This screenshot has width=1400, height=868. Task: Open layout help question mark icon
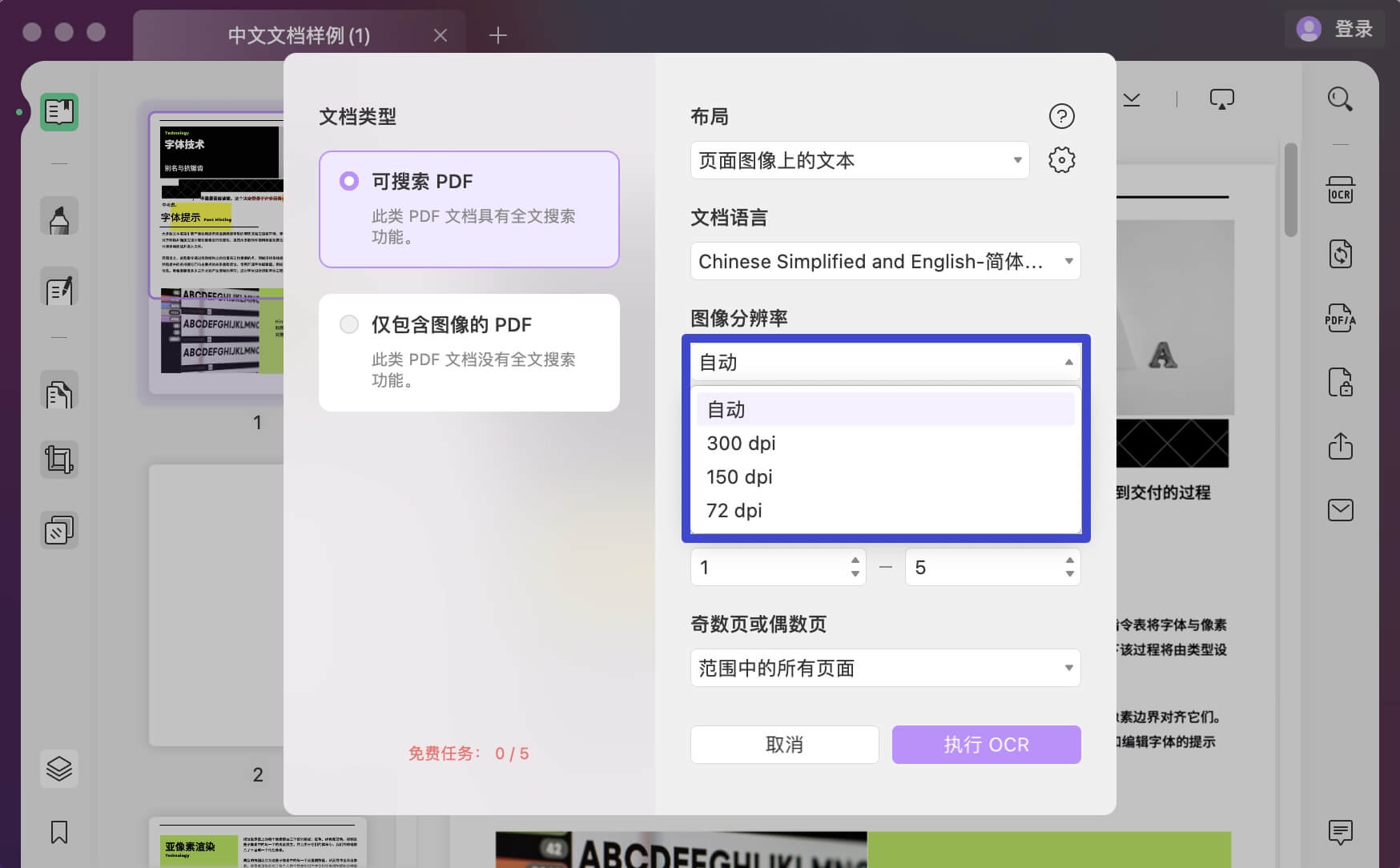point(1062,116)
